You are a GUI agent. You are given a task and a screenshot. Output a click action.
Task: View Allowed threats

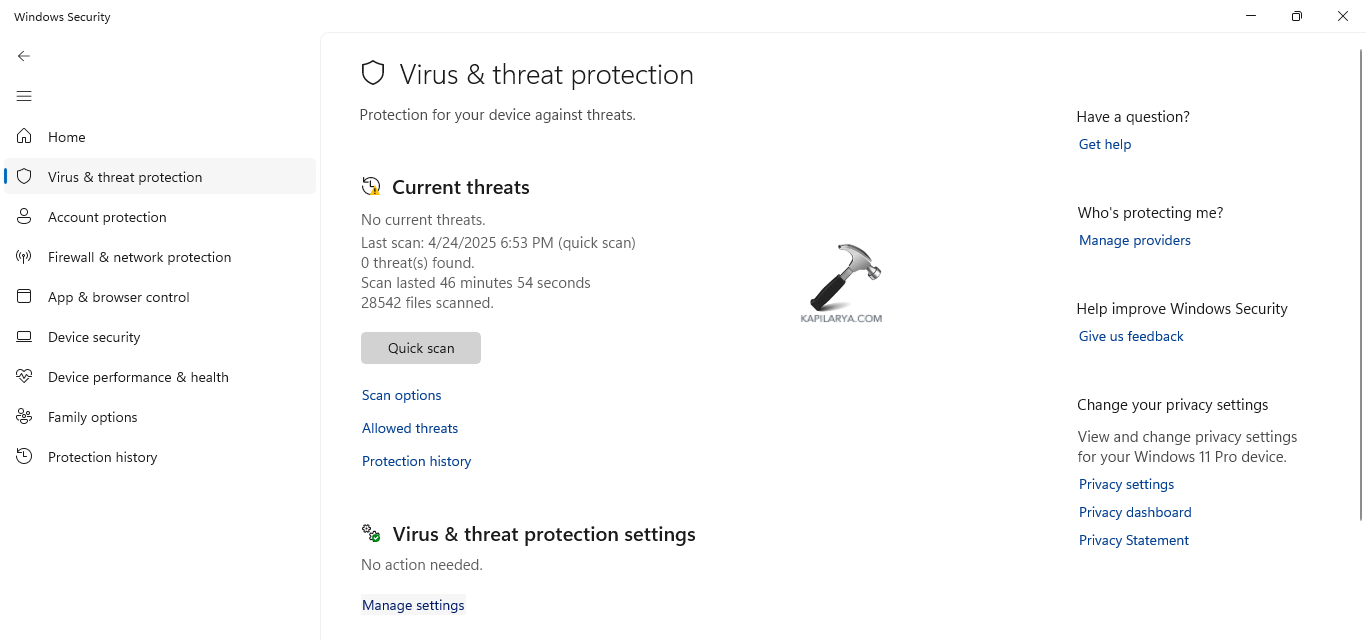409,428
